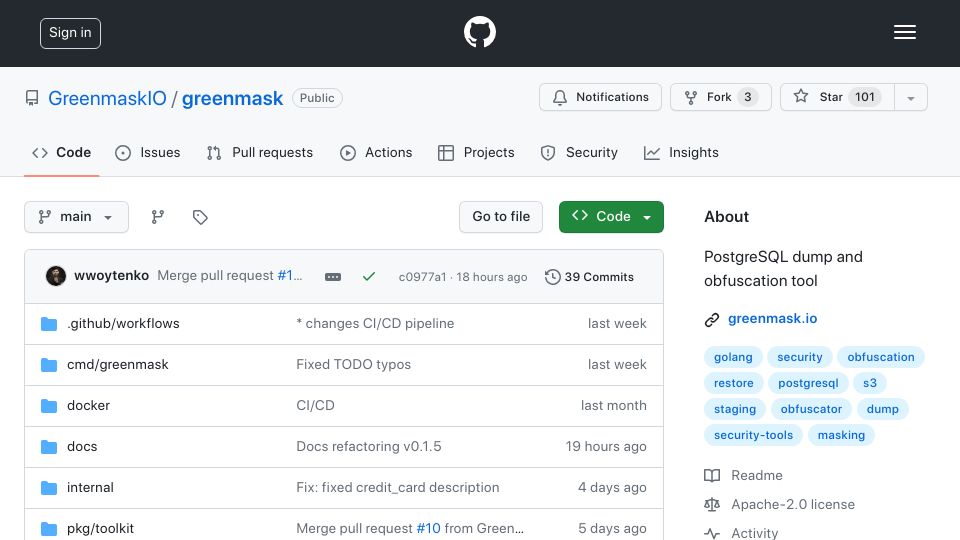Open the Projects tab

tap(476, 152)
